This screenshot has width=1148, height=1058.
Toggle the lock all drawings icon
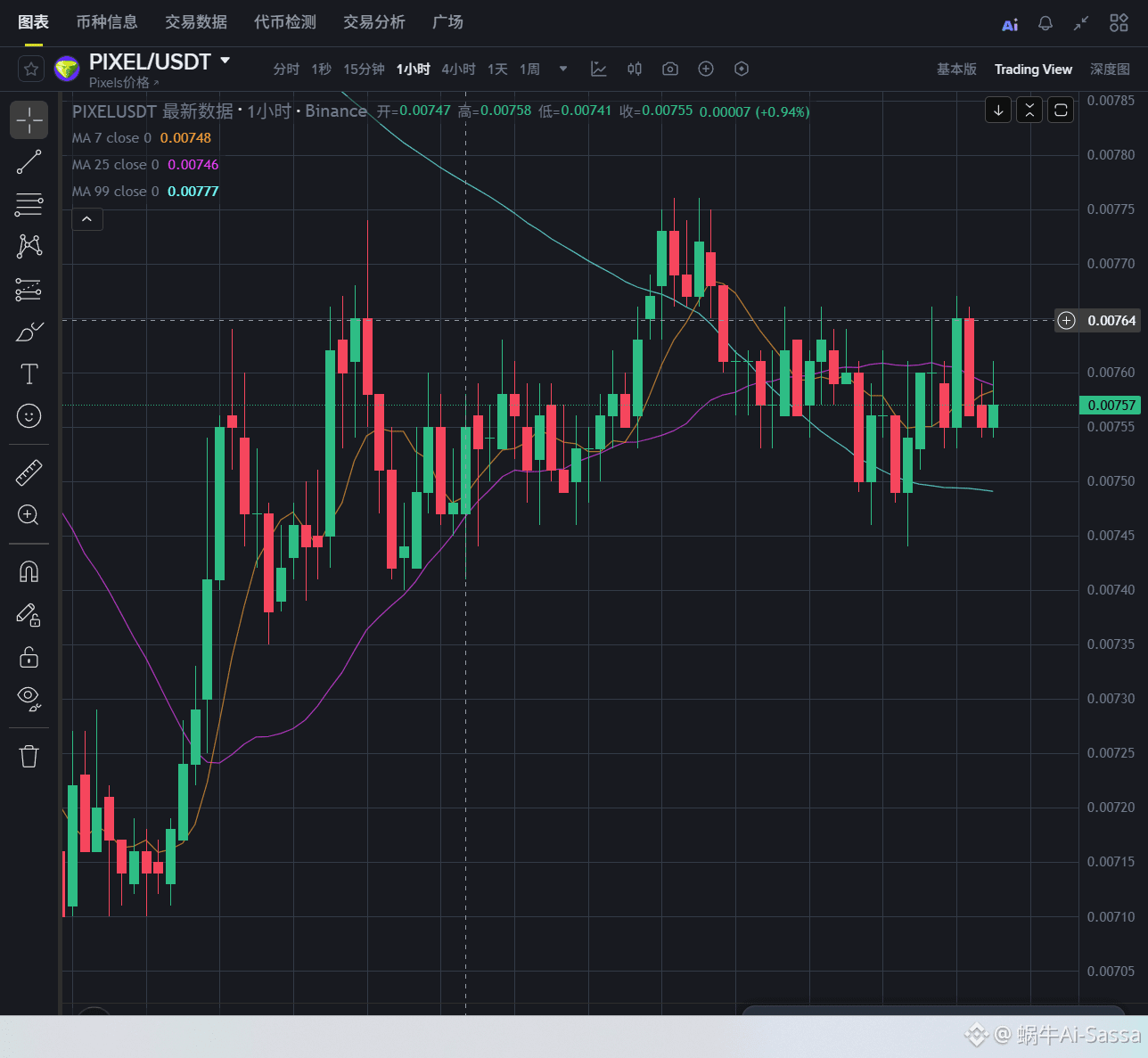29,657
